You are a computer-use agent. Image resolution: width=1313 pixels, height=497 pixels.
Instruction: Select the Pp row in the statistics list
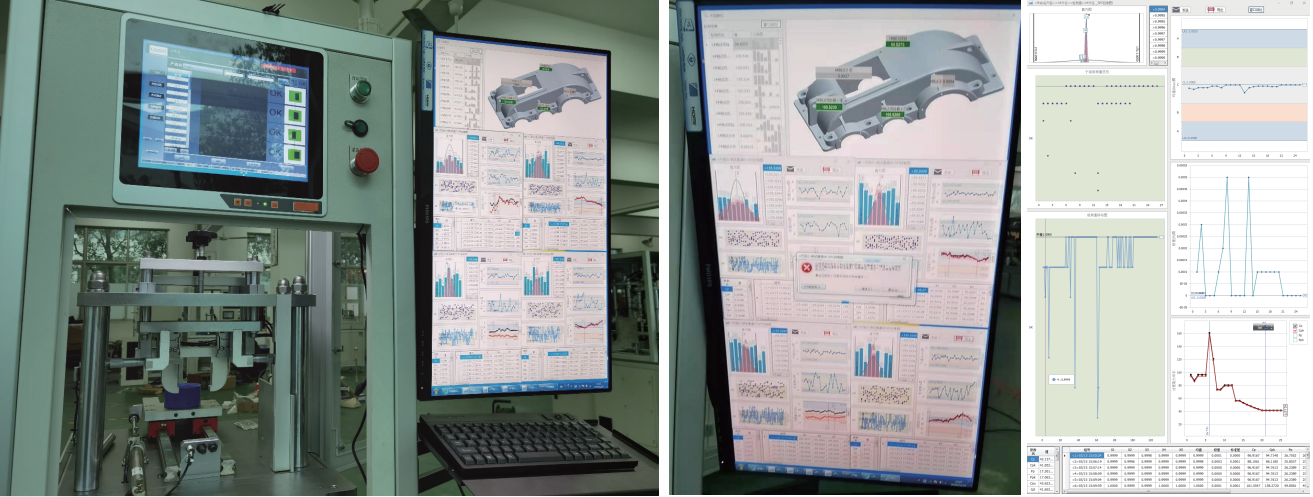click(x=1040, y=471)
